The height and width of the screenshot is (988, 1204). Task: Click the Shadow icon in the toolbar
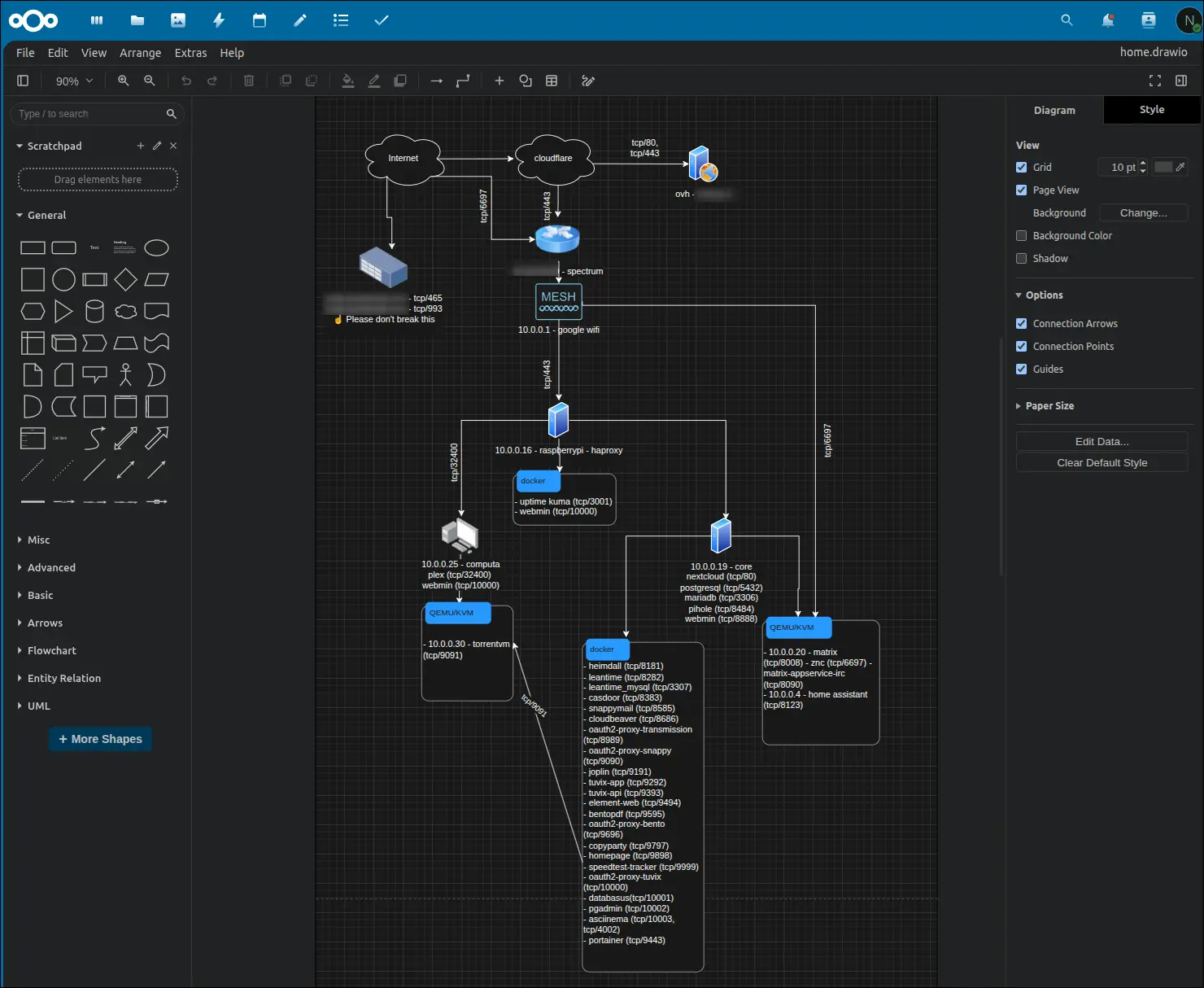400,81
